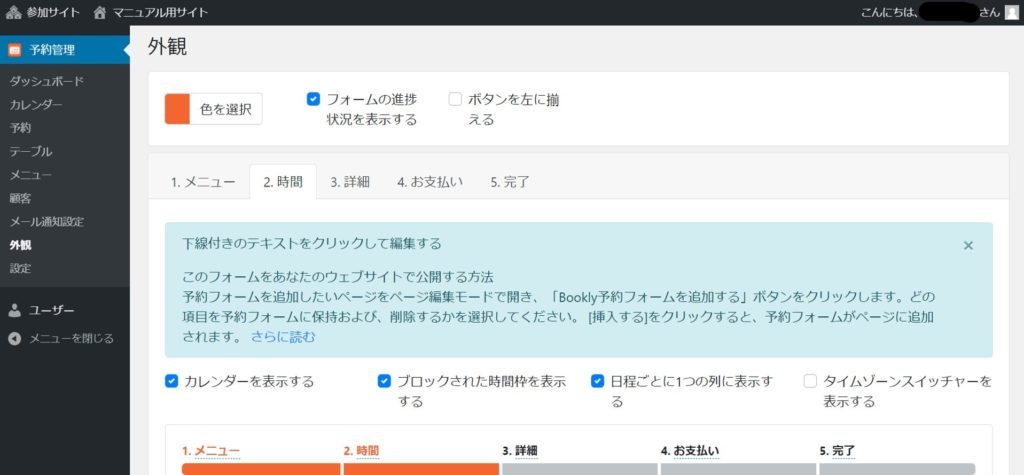Open the 4. お支払い tab
The width and height of the screenshot is (1024, 475).
(429, 182)
